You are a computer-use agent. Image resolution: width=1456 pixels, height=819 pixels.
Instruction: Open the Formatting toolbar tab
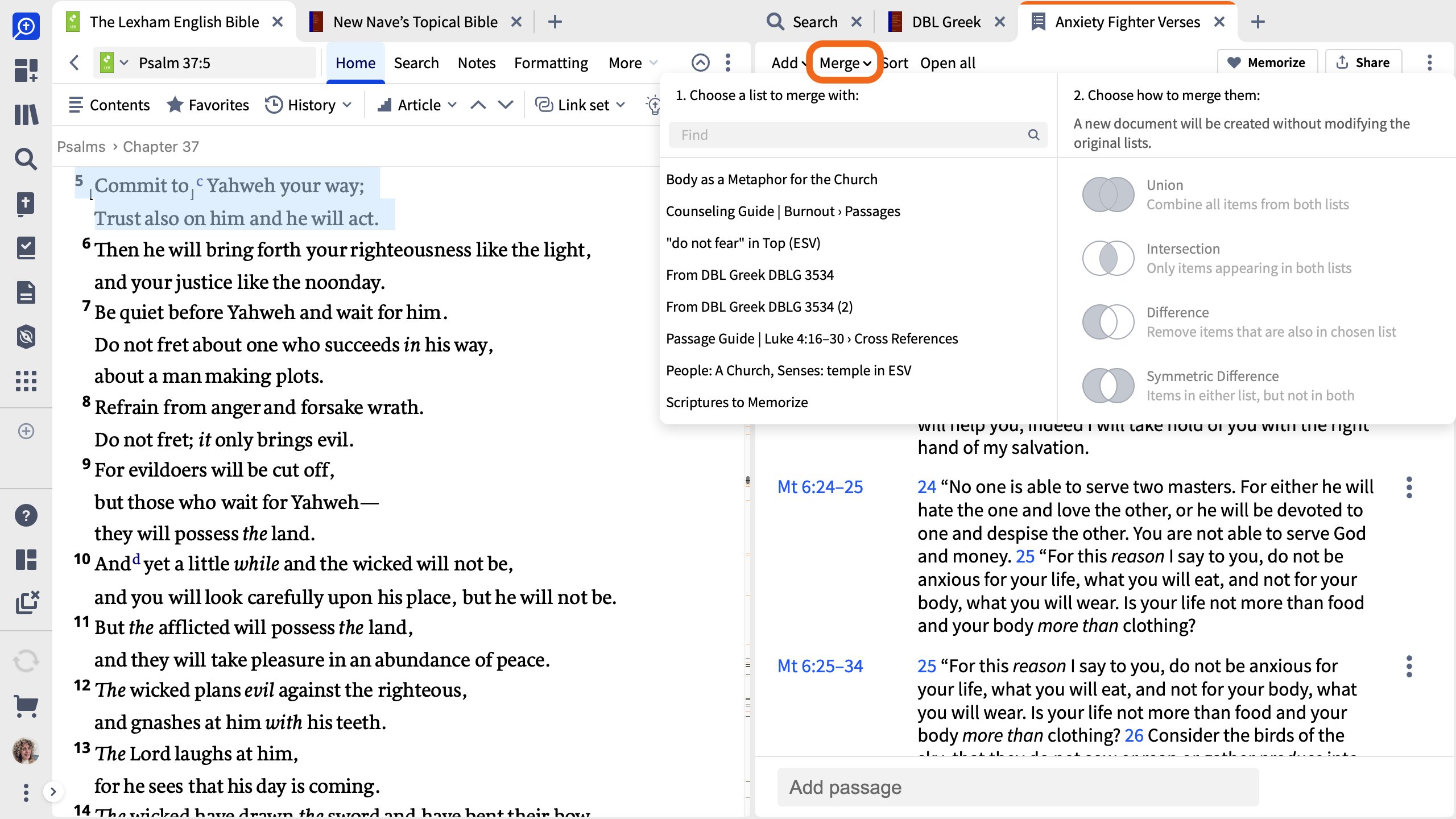point(551,63)
